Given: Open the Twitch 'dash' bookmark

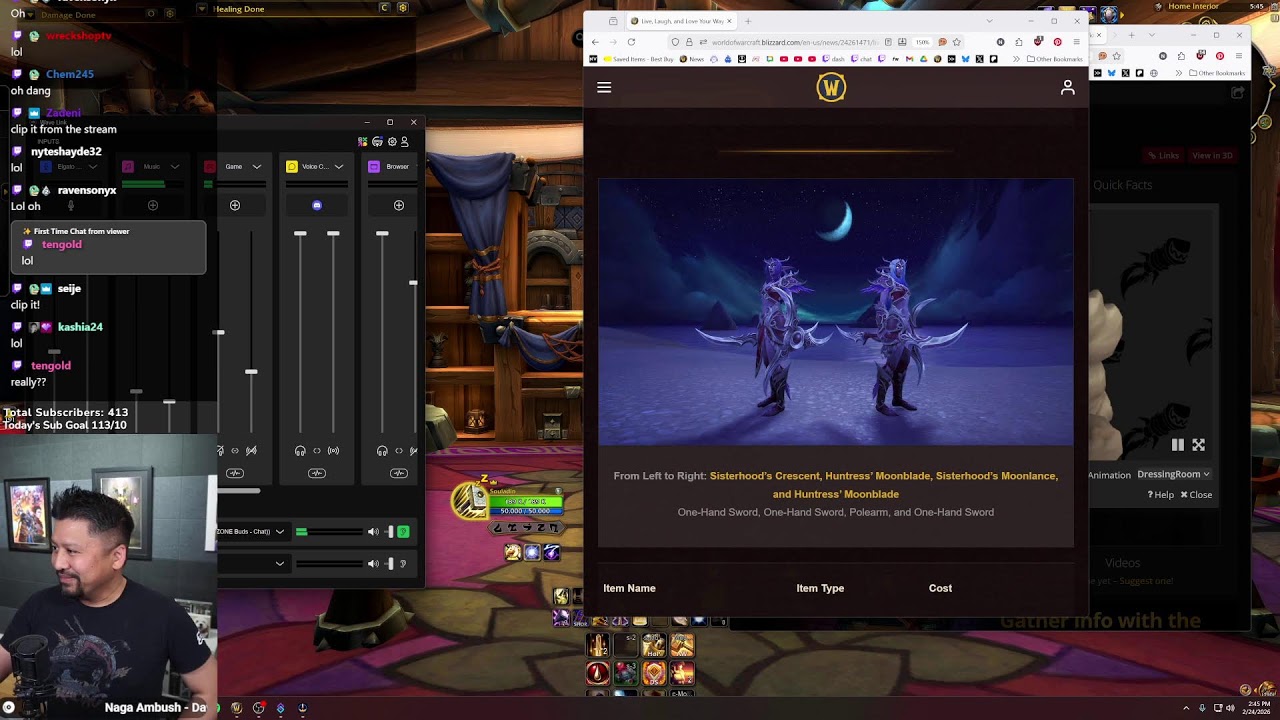Looking at the screenshot, I should tap(833, 59).
